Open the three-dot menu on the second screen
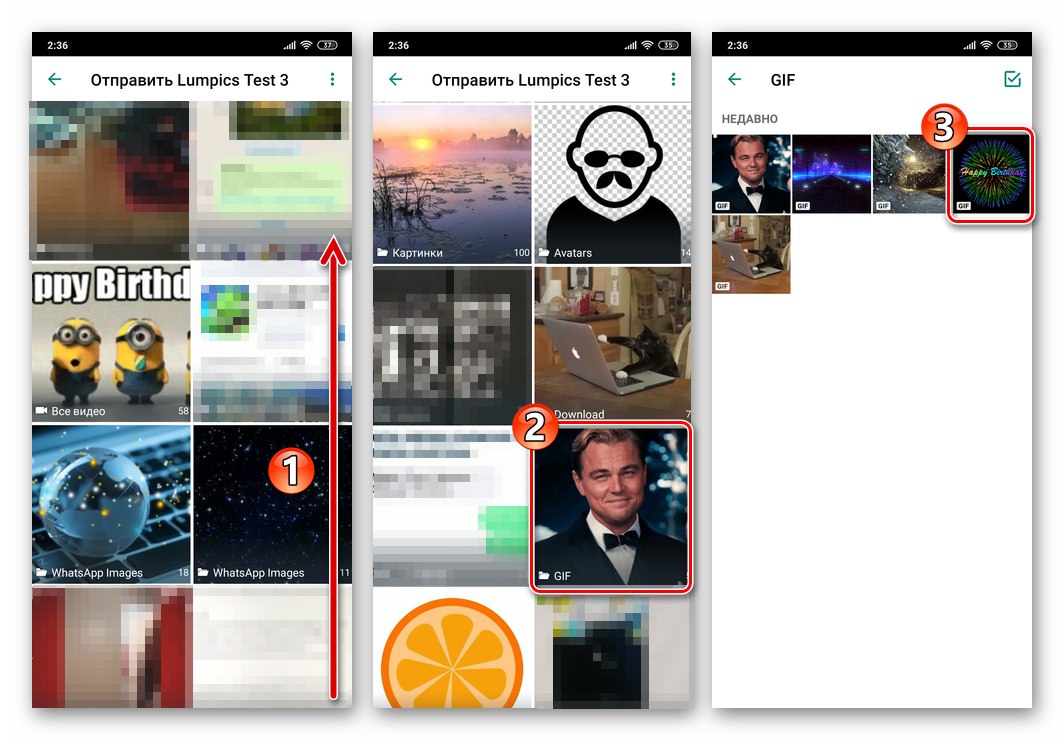This screenshot has height=740, width=1064. click(673, 80)
